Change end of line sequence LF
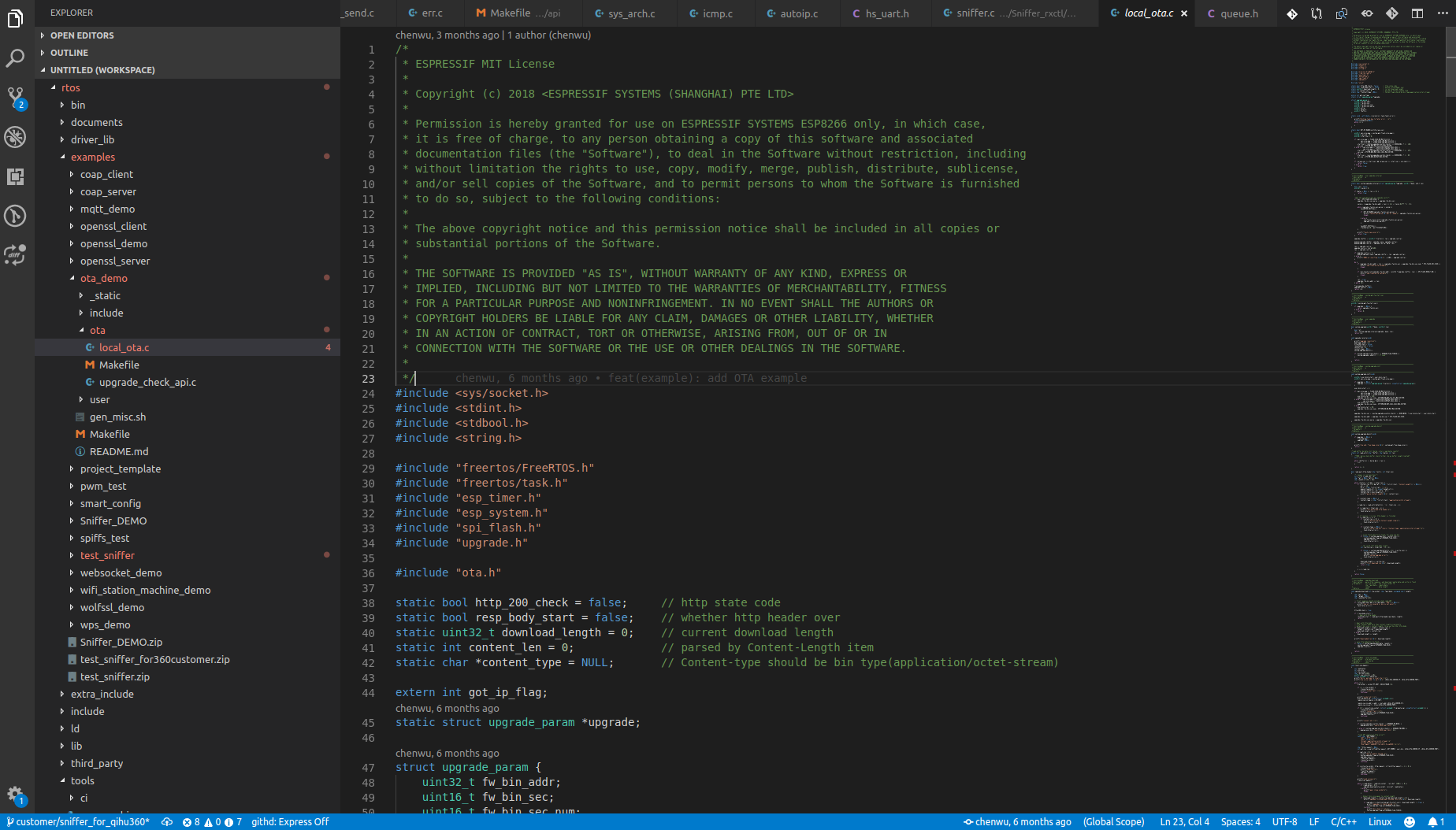 pyautogui.click(x=1314, y=822)
